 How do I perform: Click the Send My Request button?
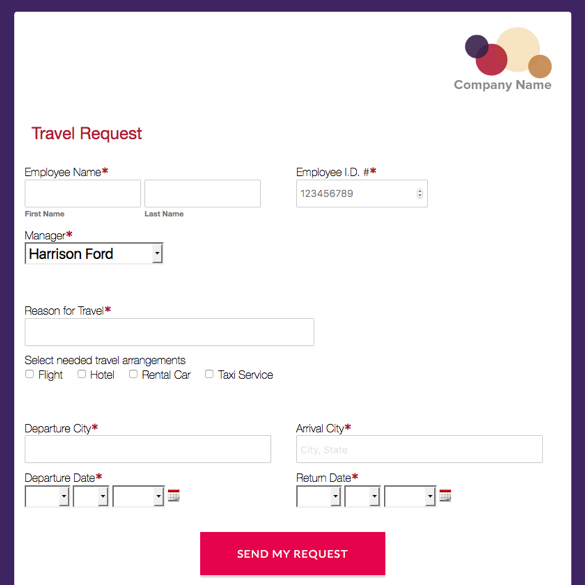(x=292, y=553)
